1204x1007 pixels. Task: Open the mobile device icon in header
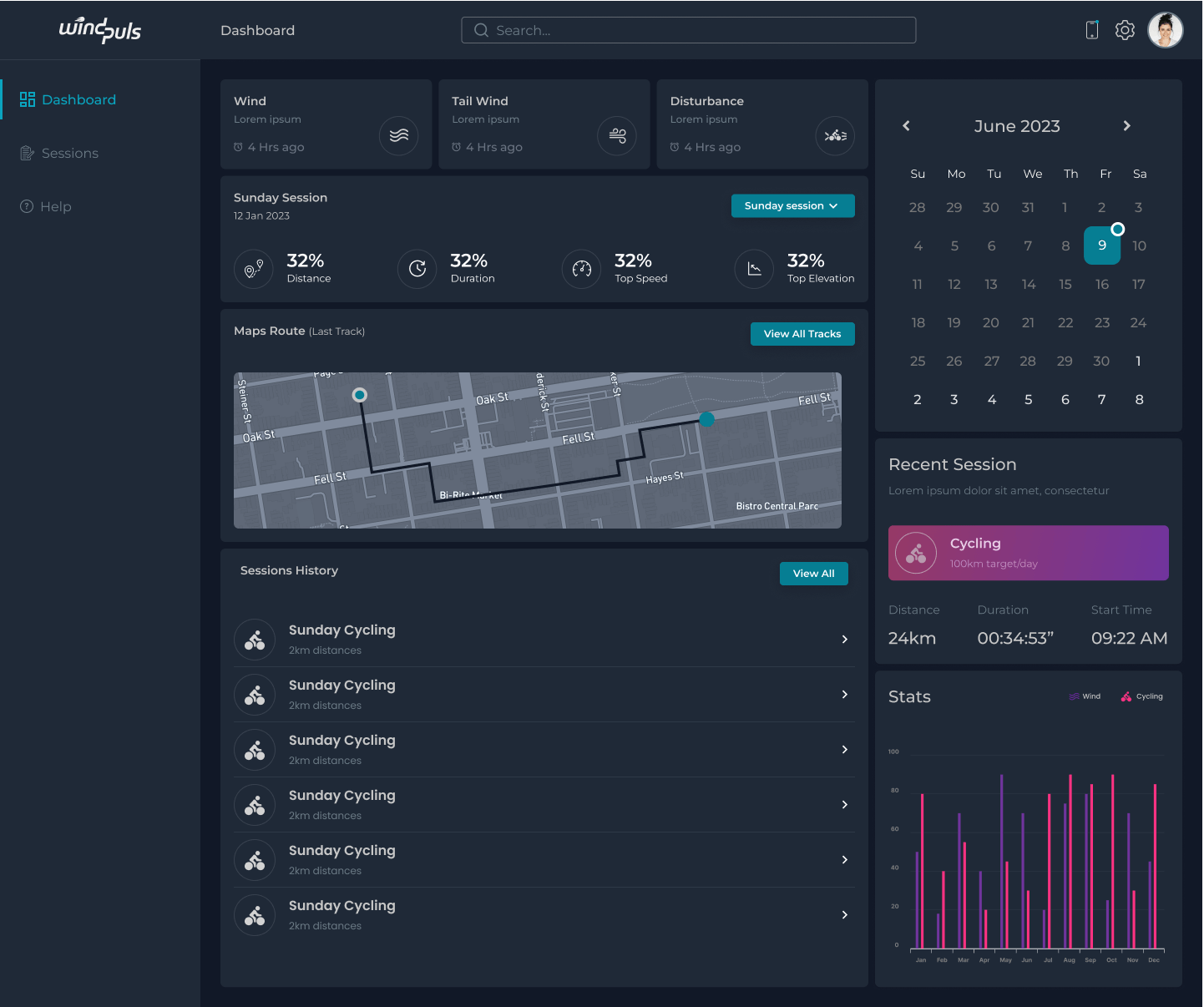pyautogui.click(x=1091, y=30)
